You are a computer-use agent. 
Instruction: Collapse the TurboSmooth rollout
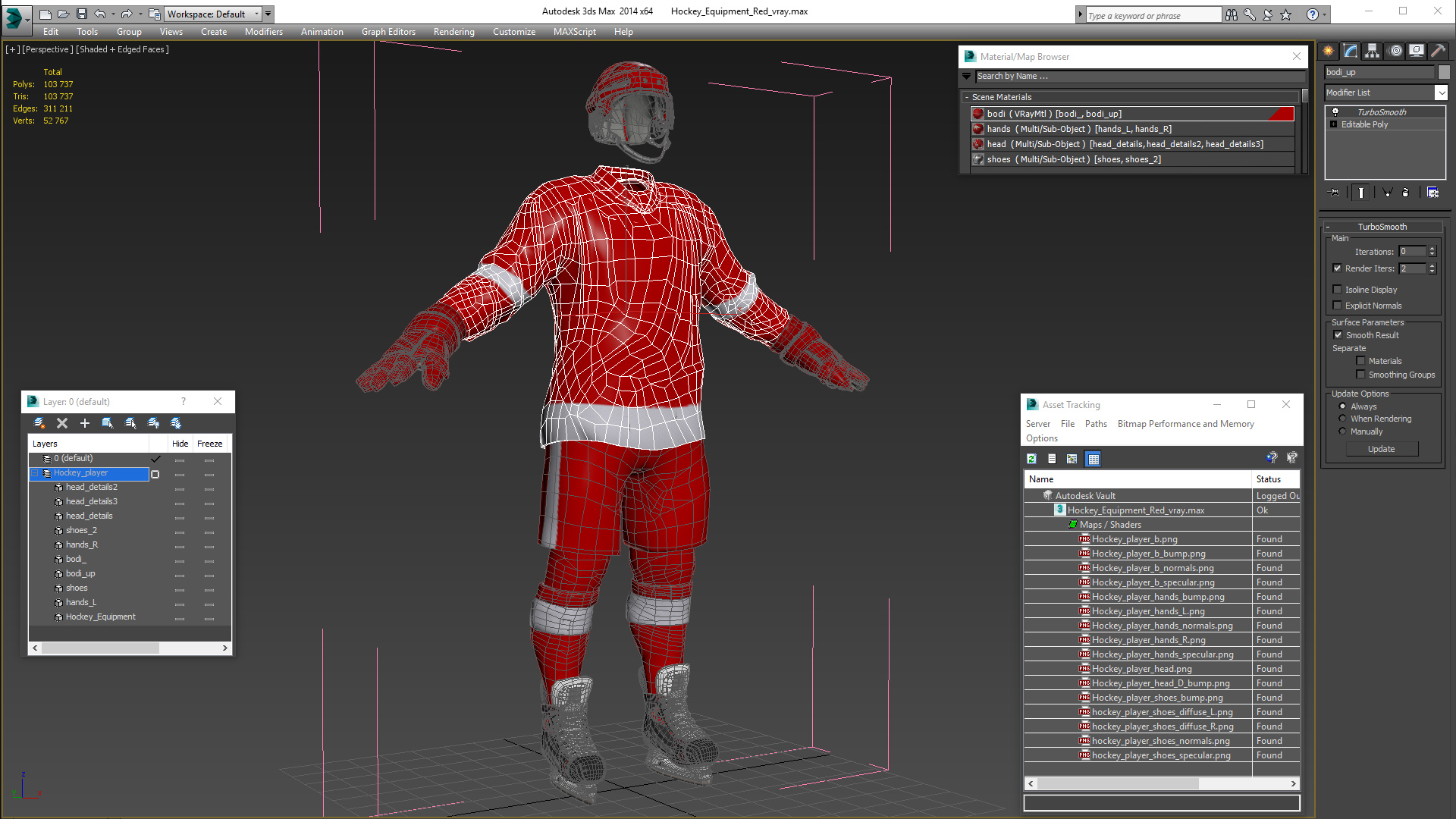click(1329, 227)
